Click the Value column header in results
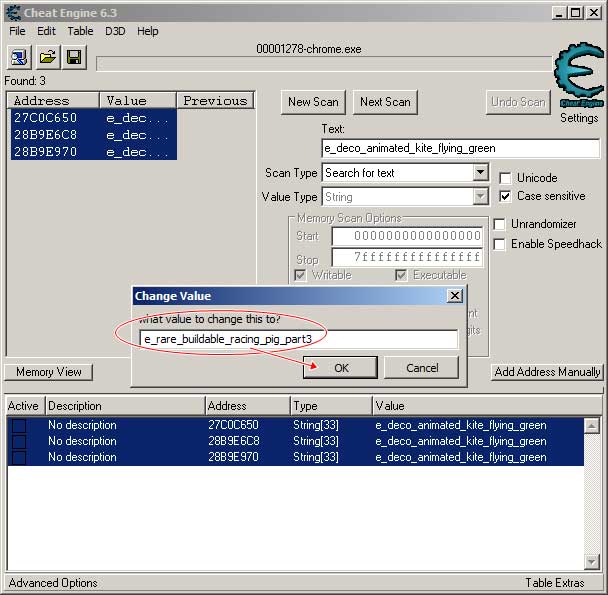 (x=138, y=100)
